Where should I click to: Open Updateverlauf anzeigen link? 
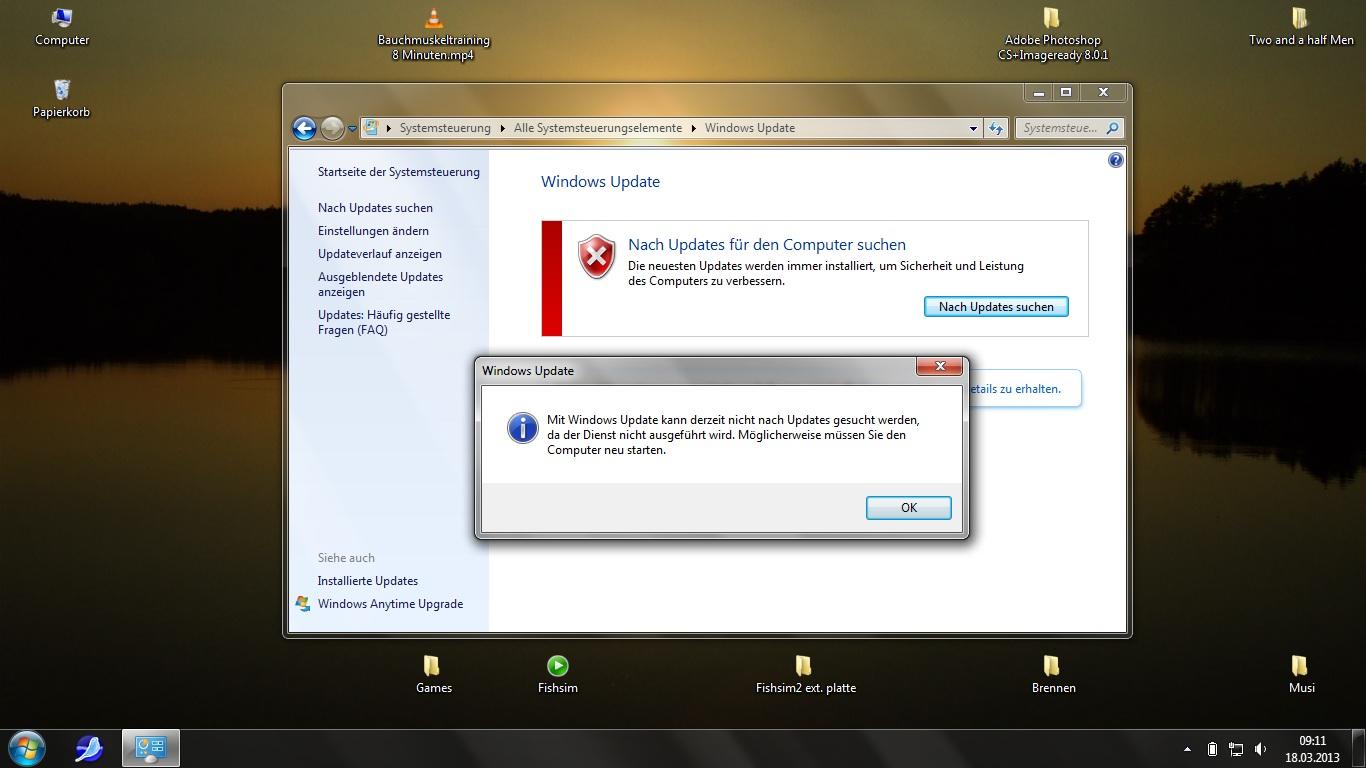(380, 254)
